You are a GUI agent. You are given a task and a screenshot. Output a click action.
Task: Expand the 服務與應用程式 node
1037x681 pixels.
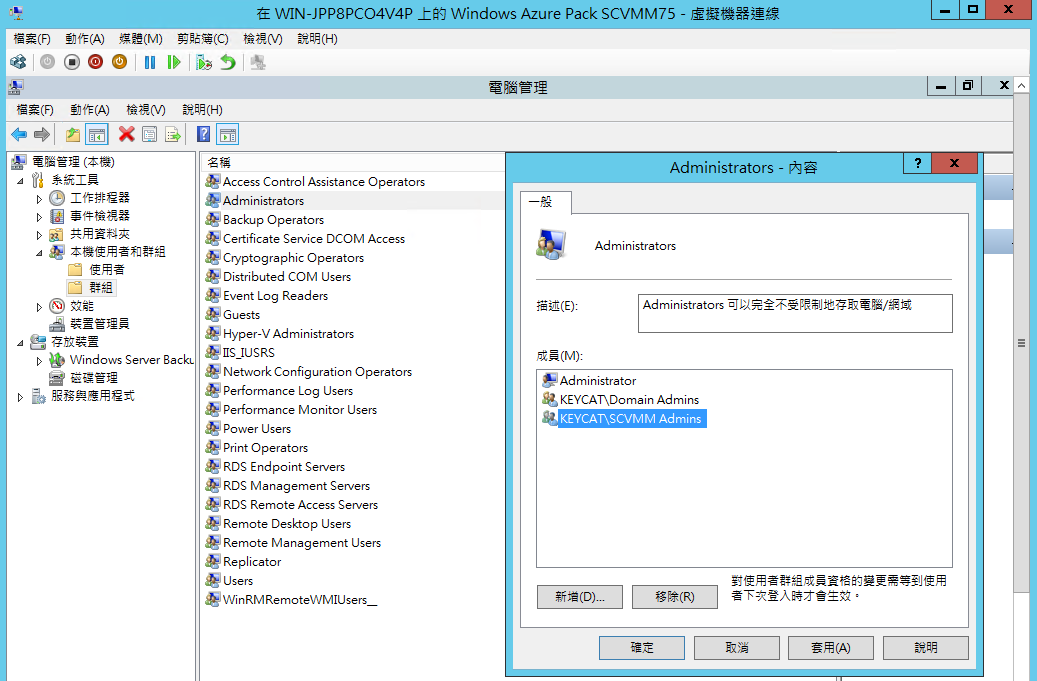(x=20, y=397)
